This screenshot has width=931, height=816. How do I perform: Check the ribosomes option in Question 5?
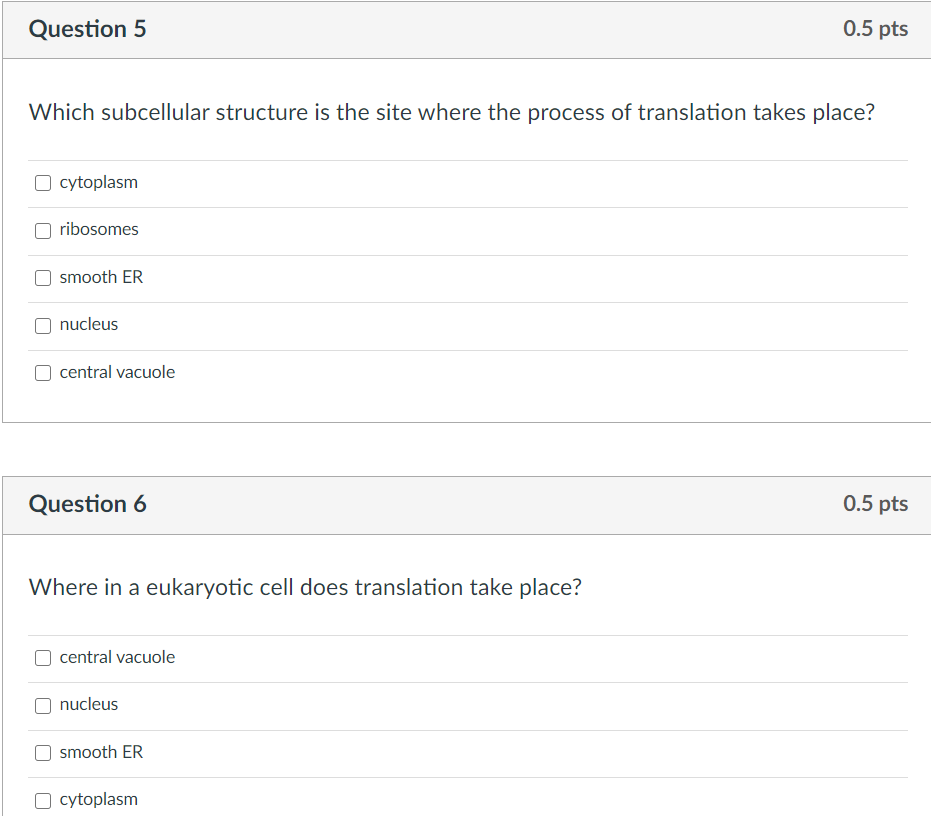43,230
